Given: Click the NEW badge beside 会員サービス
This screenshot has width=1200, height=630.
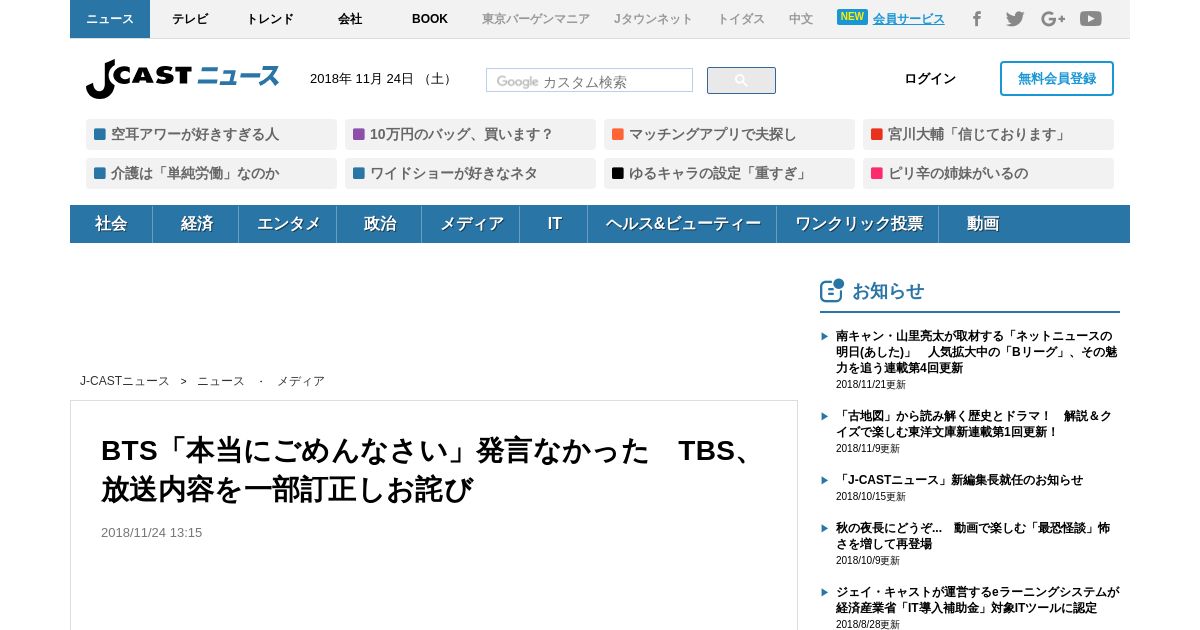Looking at the screenshot, I should (x=852, y=17).
